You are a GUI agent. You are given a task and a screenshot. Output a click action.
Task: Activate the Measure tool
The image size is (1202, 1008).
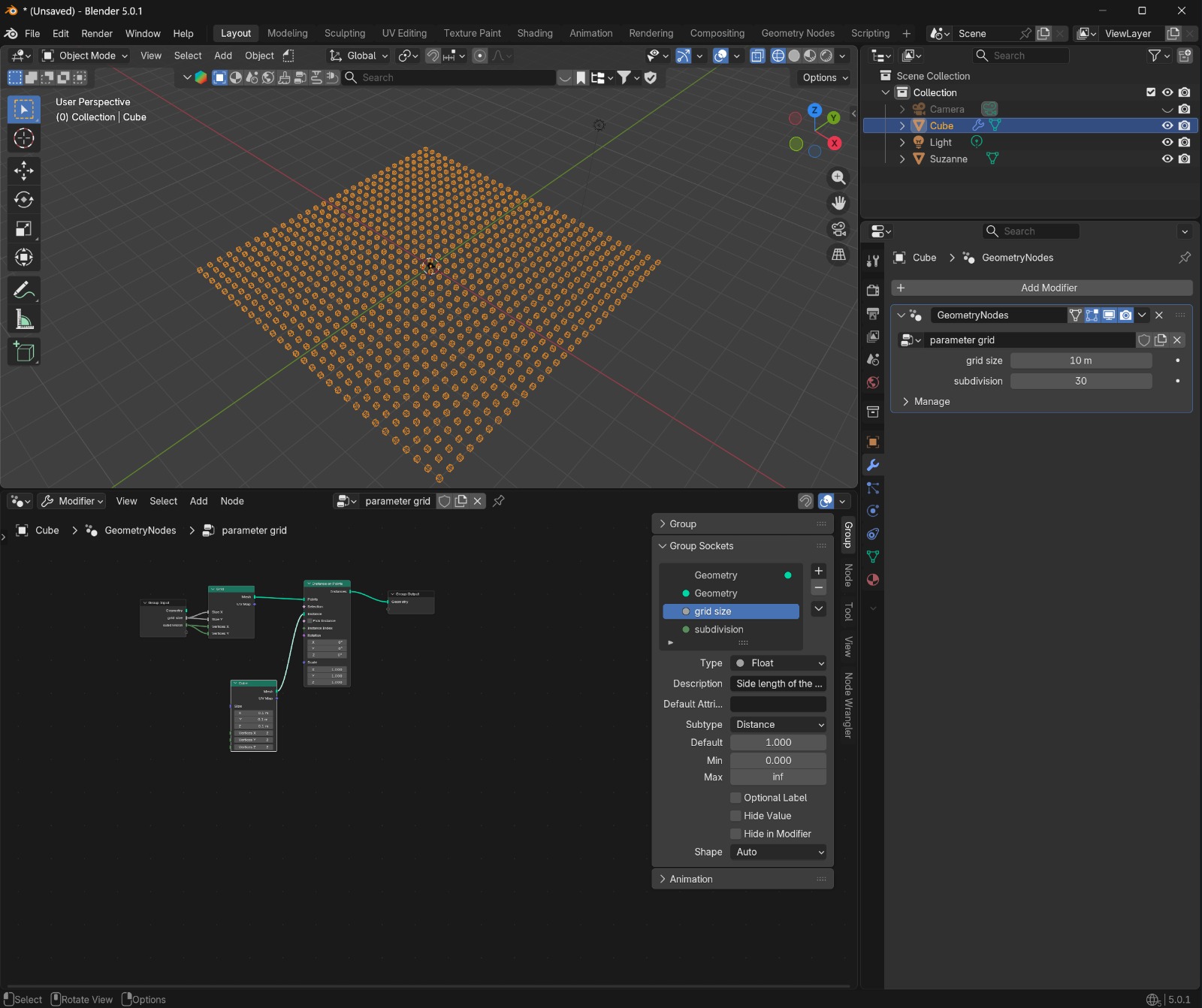tap(23, 320)
